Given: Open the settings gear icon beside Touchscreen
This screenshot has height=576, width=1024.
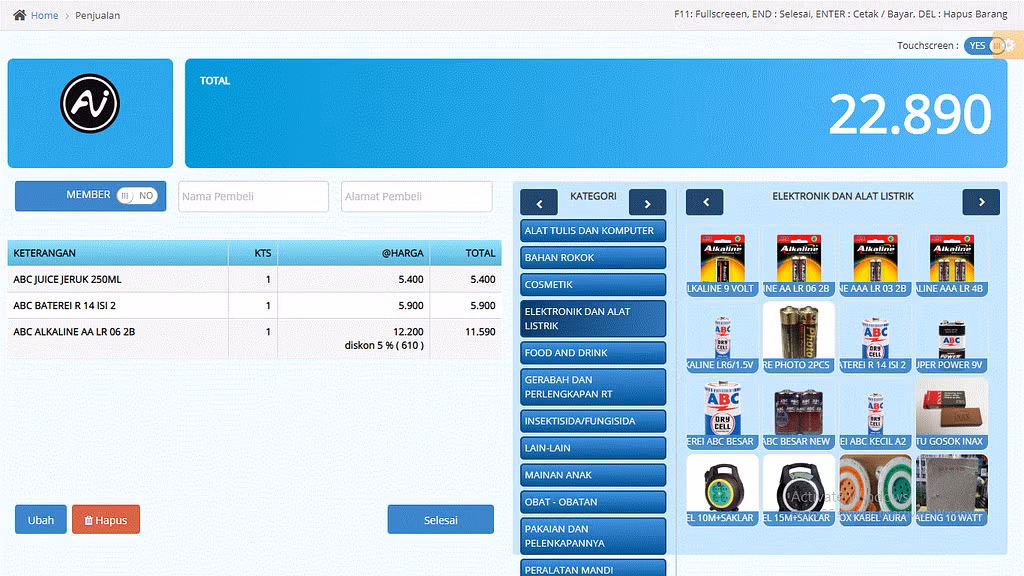Looking at the screenshot, I should [1009, 45].
